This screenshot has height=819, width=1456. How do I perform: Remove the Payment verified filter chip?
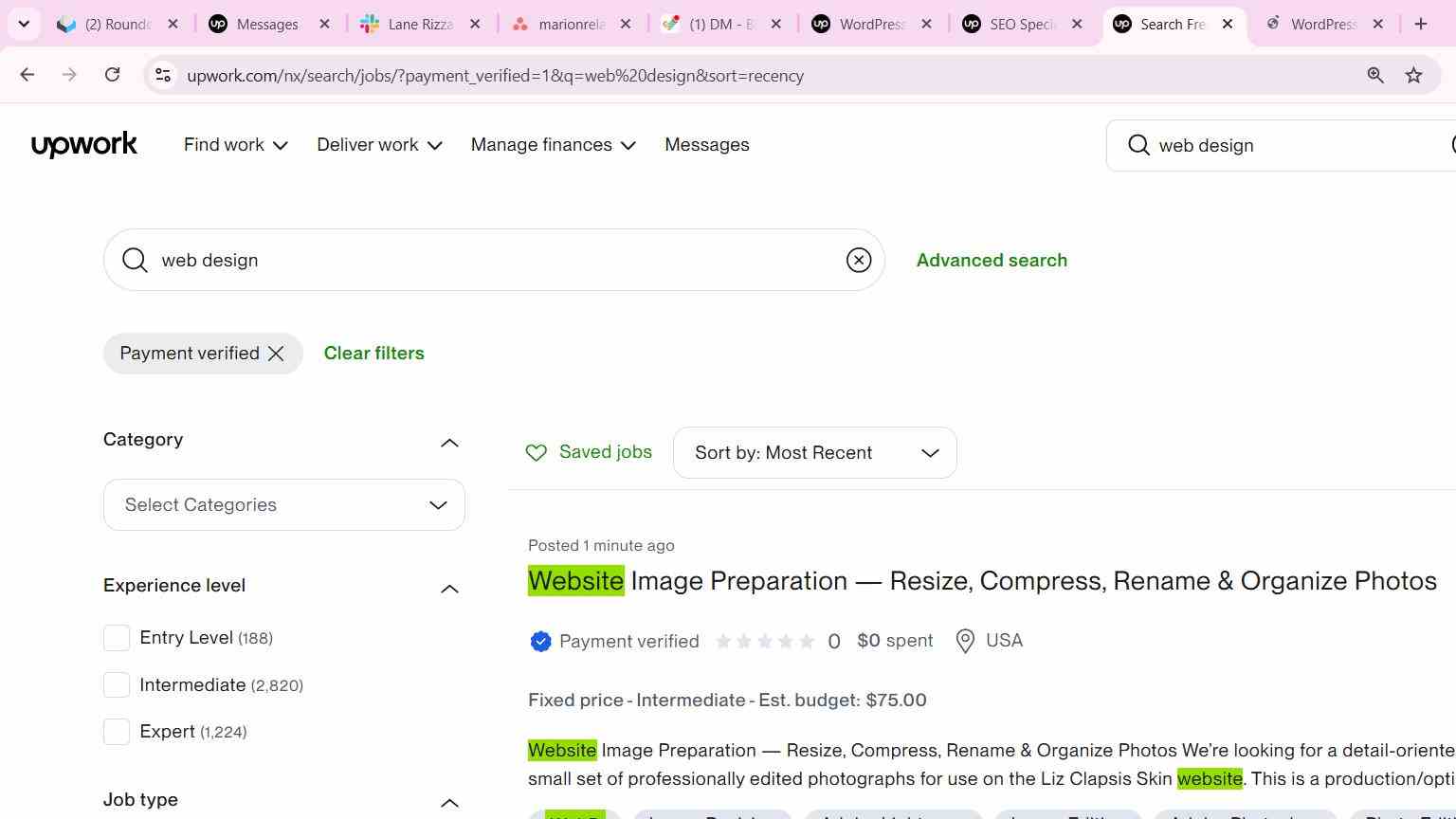(276, 354)
